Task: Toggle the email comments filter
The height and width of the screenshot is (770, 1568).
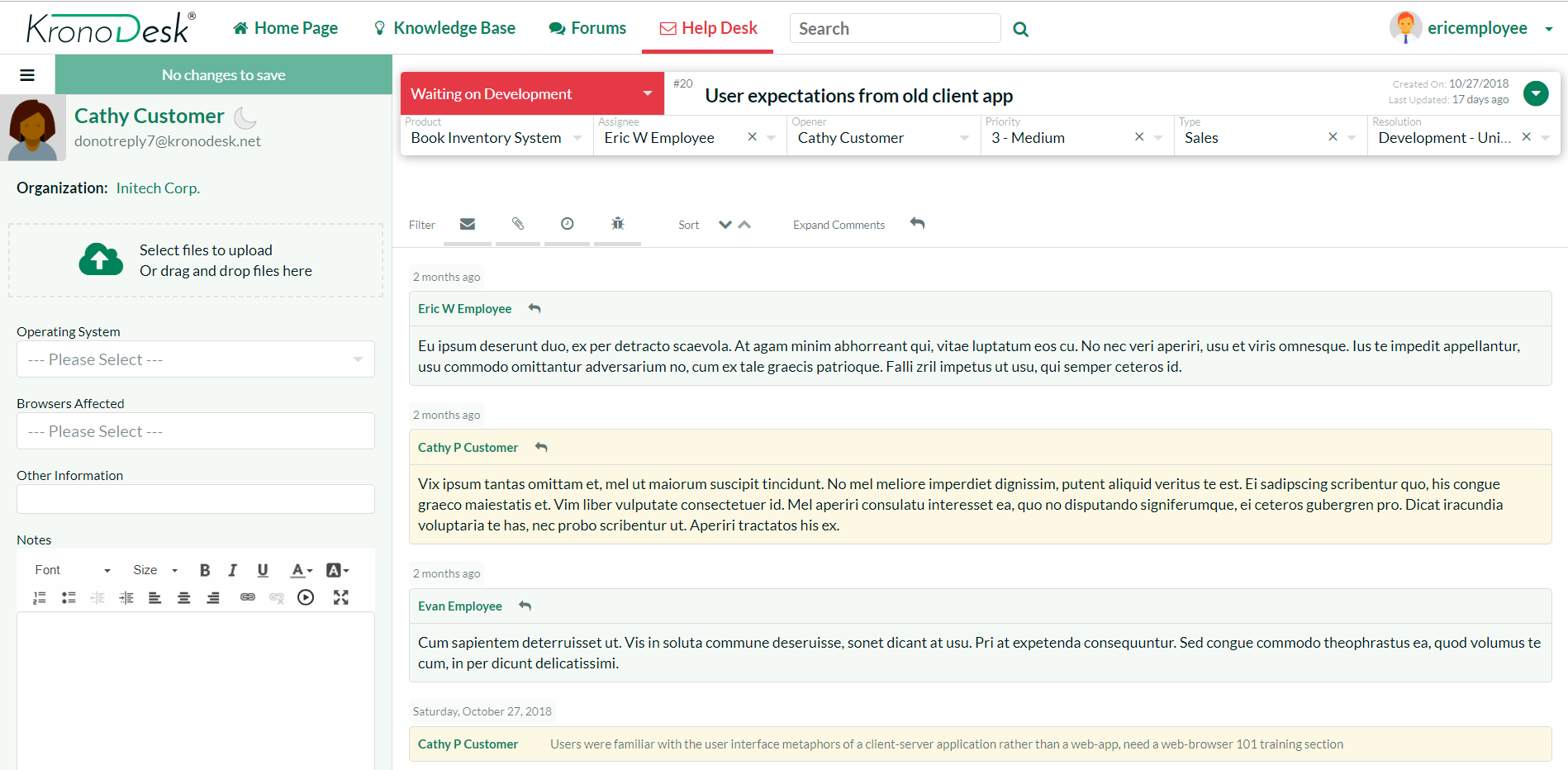Action: click(468, 224)
